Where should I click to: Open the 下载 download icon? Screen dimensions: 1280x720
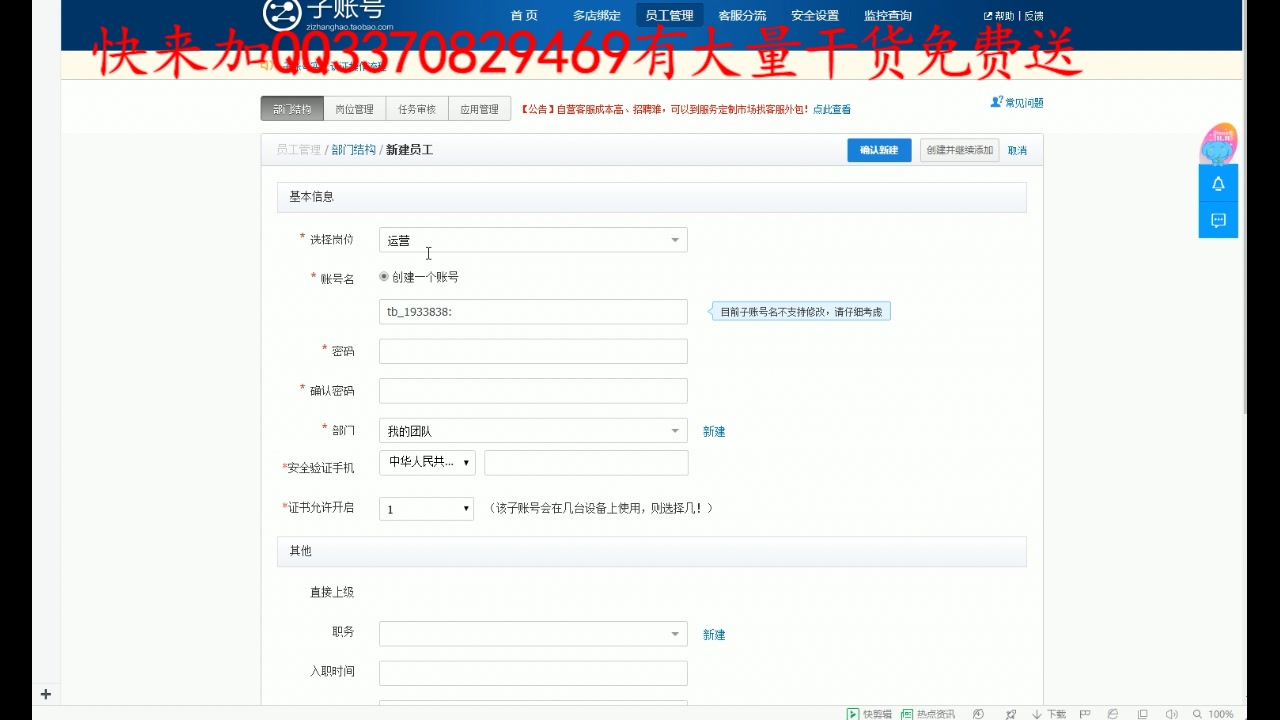[1045, 714]
